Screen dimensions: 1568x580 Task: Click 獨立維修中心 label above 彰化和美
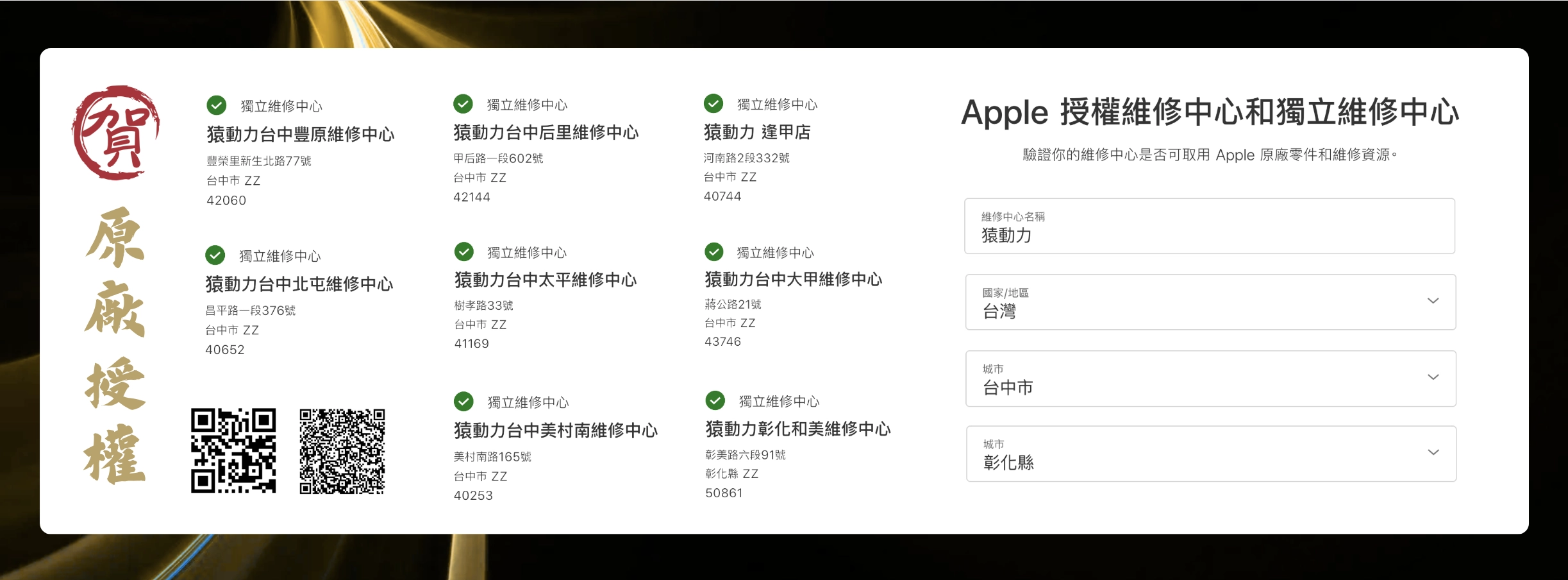pyautogui.click(x=779, y=402)
